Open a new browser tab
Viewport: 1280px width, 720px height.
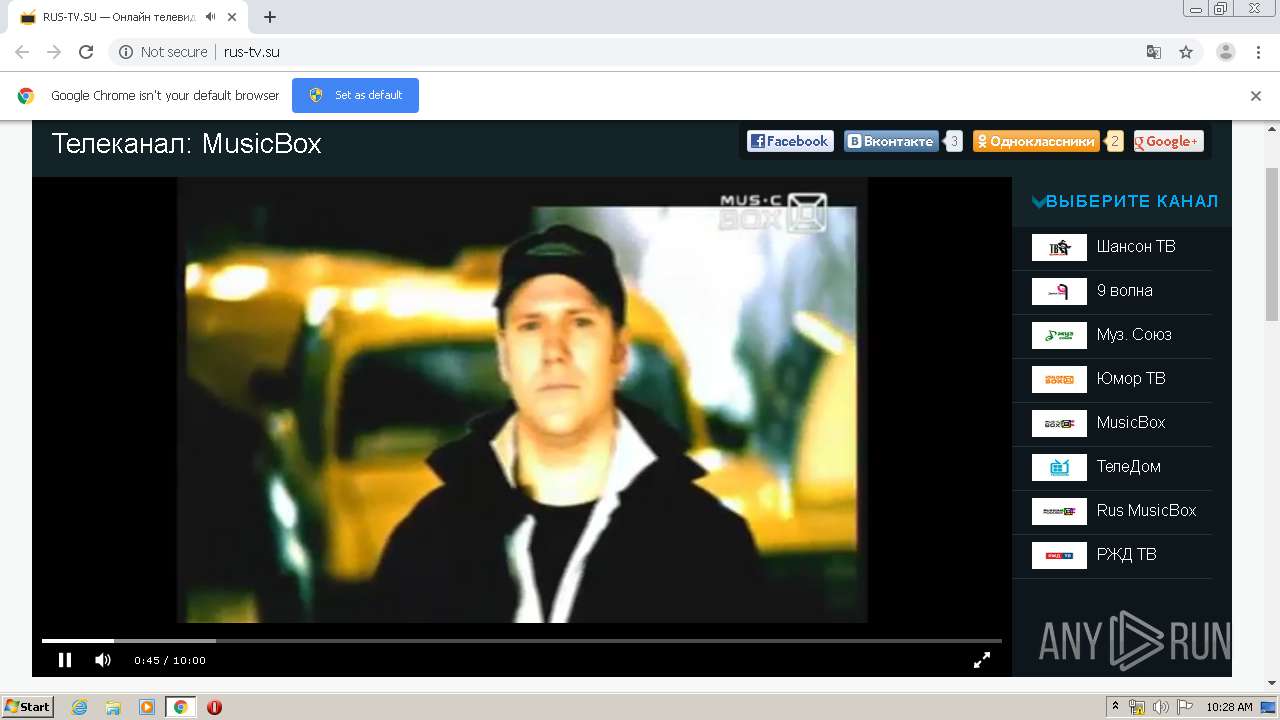click(270, 17)
